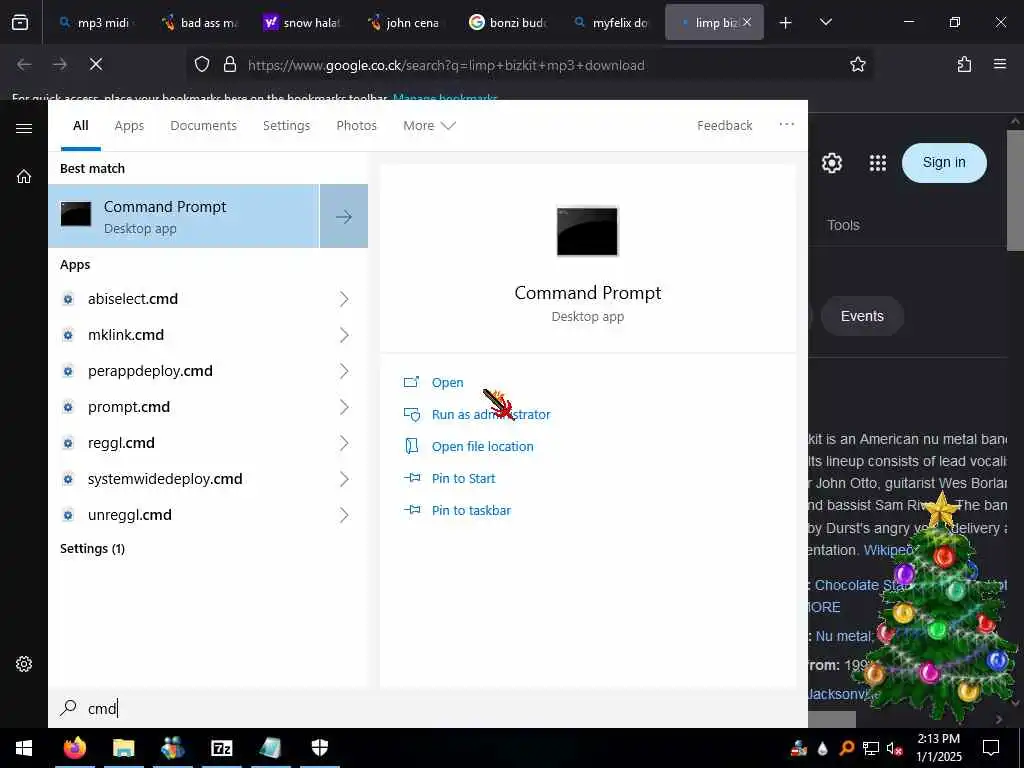Expand systemwidedeploy.cmd result chevron
The image size is (1024, 768).
click(x=344, y=479)
